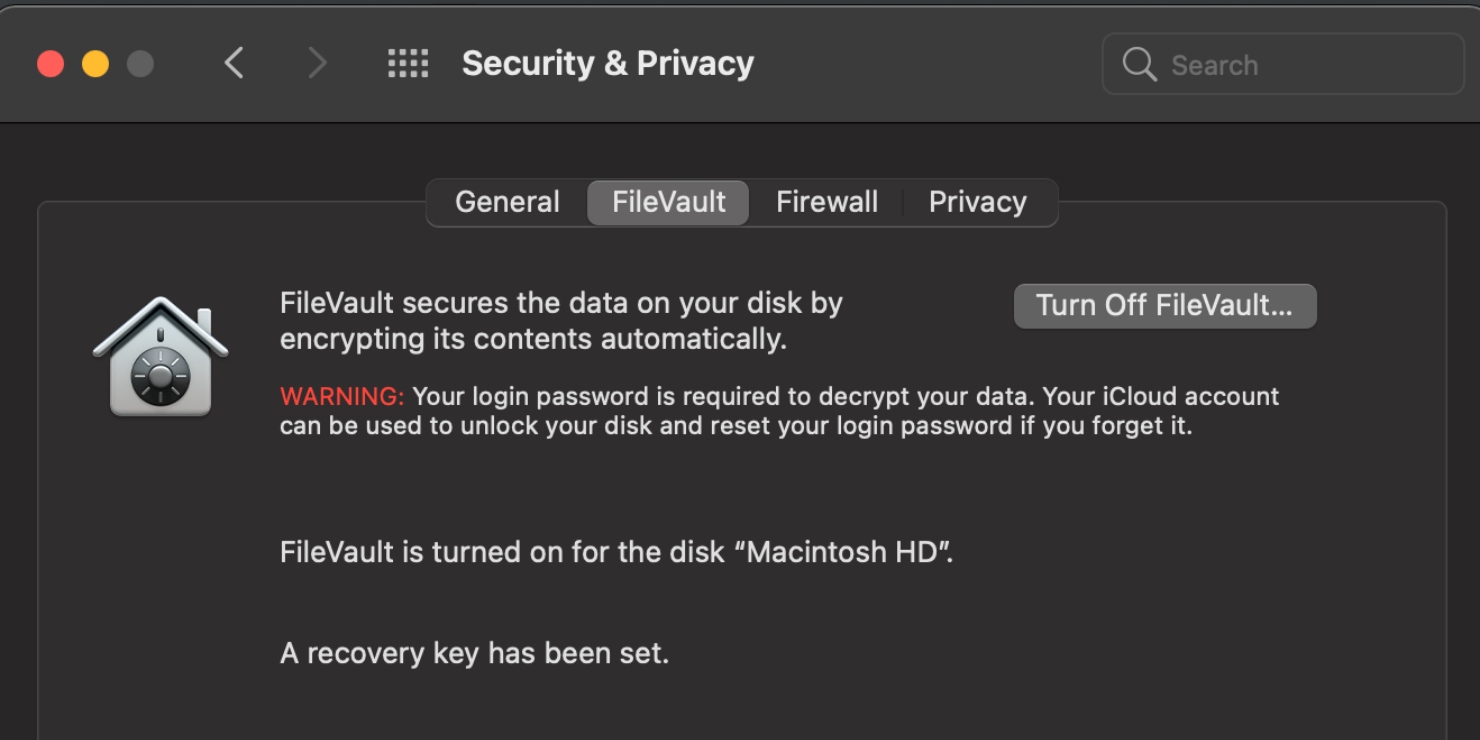Click the Macintosh HD status message

tap(617, 552)
